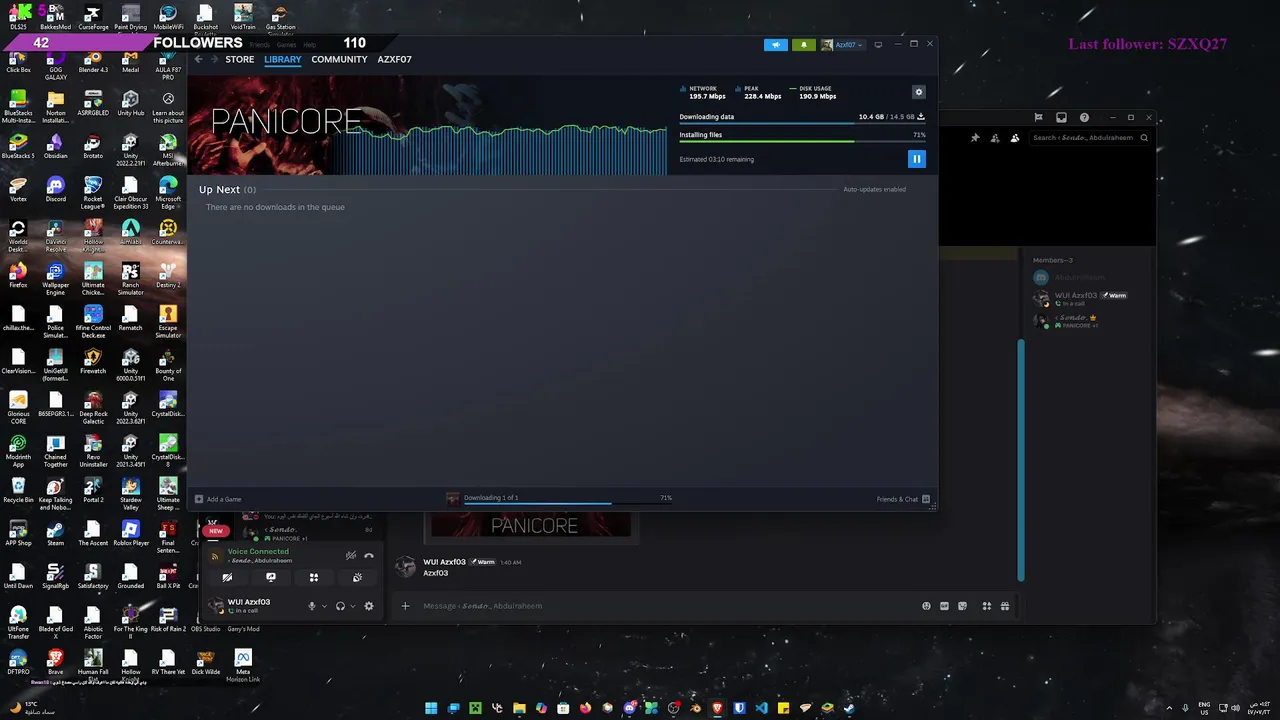This screenshot has height=720, width=1280.
Task: Switch Steam to Big Picture mode icon
Action: point(878,45)
